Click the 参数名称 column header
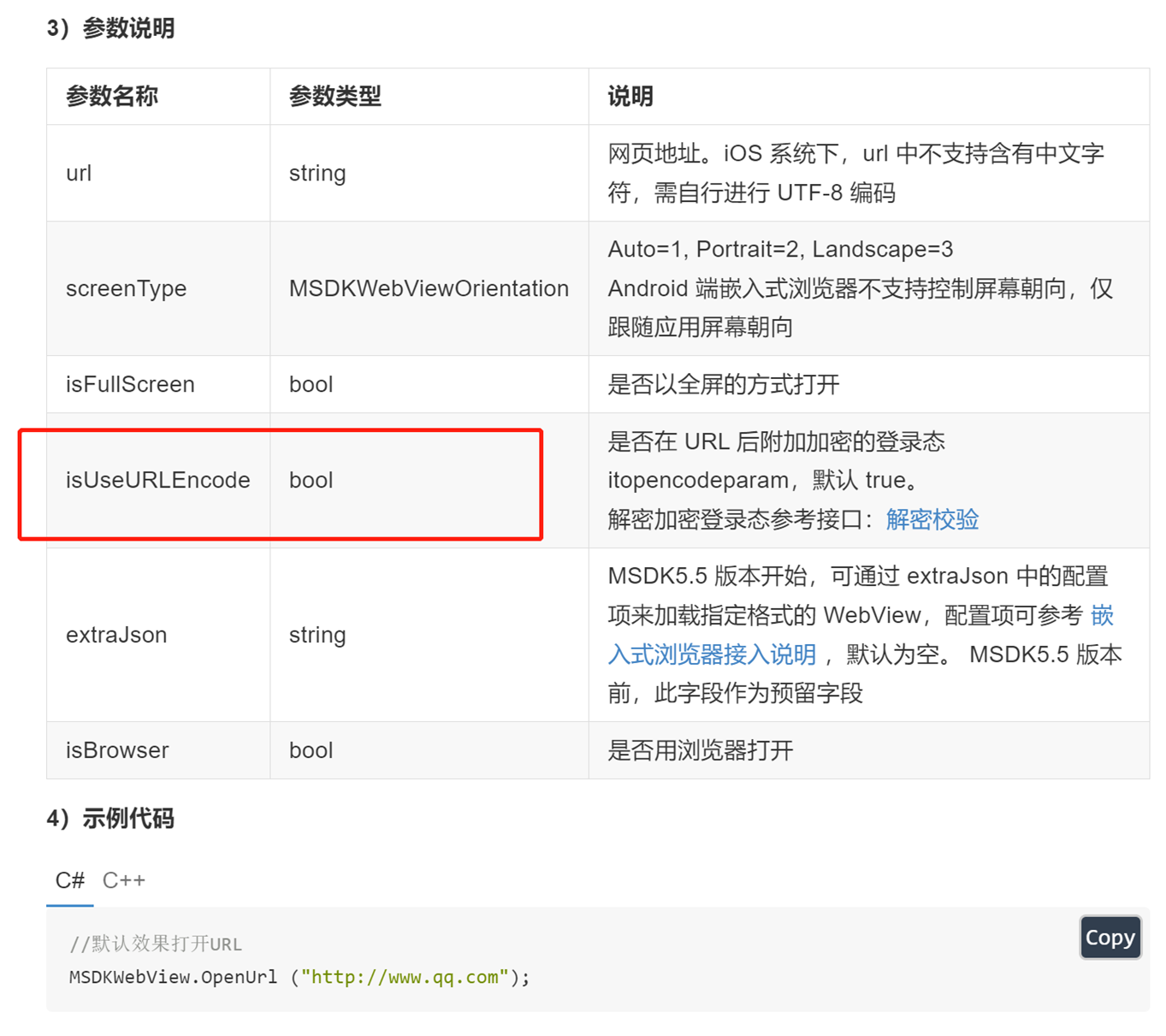This screenshot has height=1036, width=1166. pyautogui.click(x=112, y=97)
